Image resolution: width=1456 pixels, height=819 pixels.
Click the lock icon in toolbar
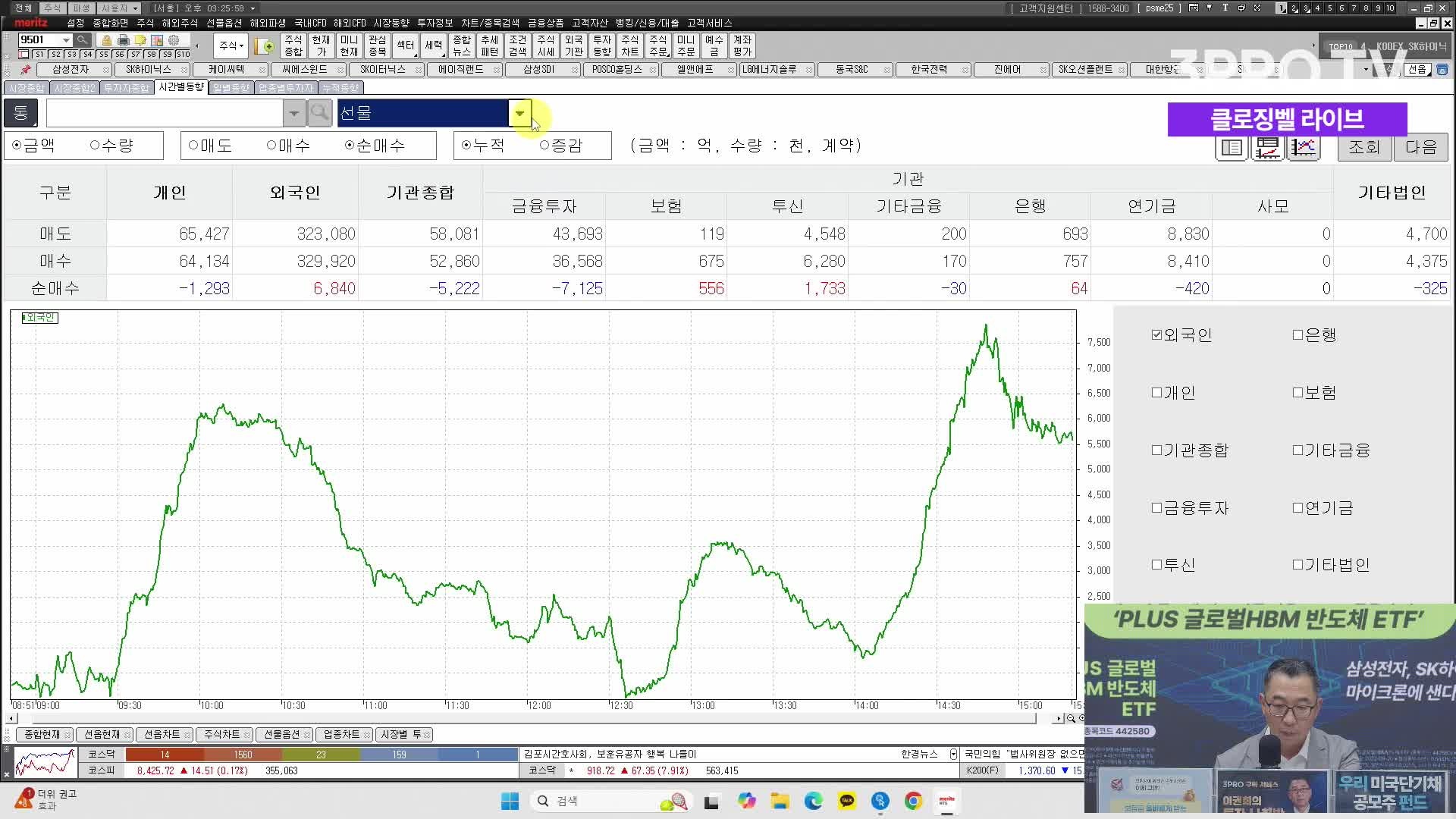tap(106, 40)
